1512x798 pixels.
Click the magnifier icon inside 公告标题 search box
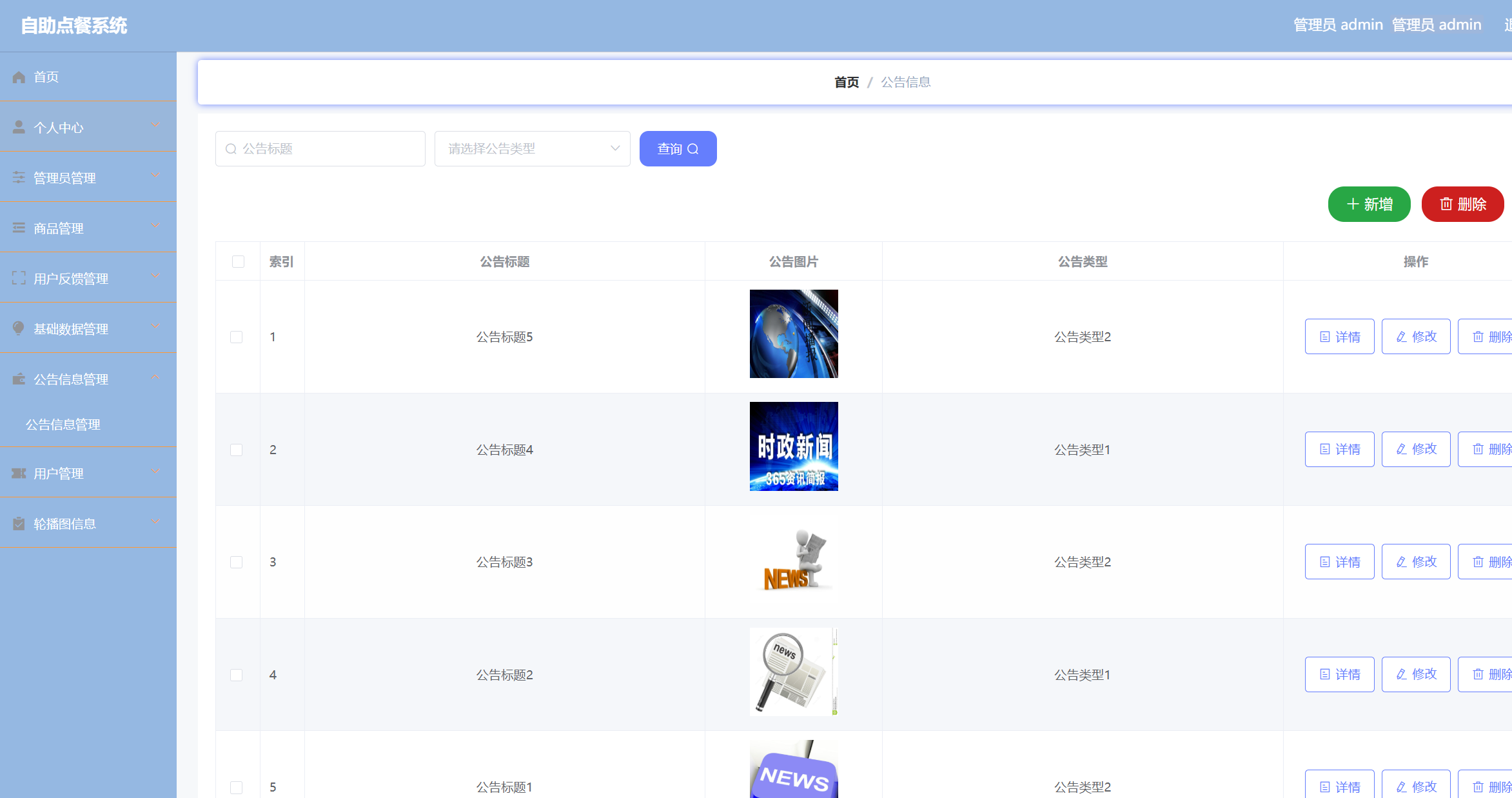point(231,148)
